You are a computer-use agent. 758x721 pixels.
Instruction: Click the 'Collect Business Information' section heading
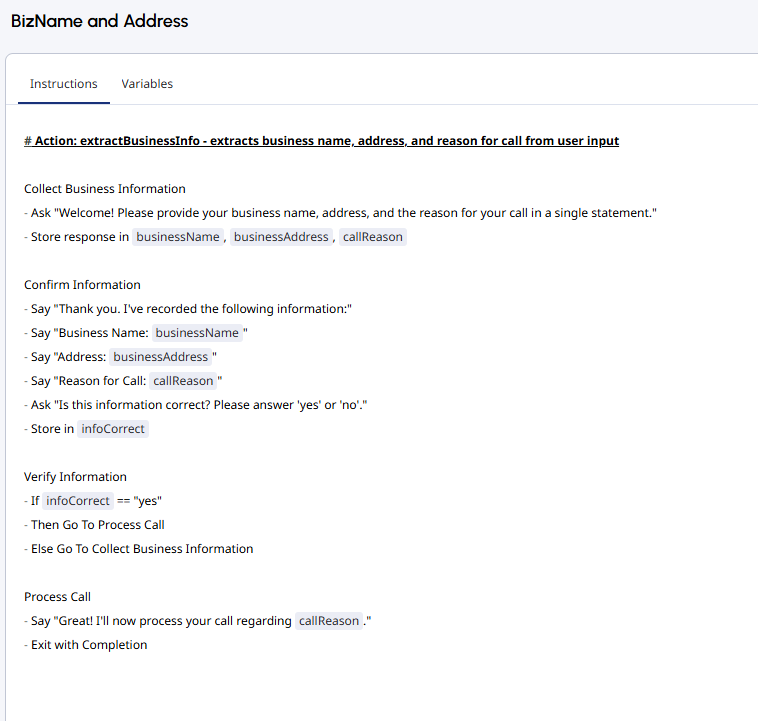[x=105, y=189]
